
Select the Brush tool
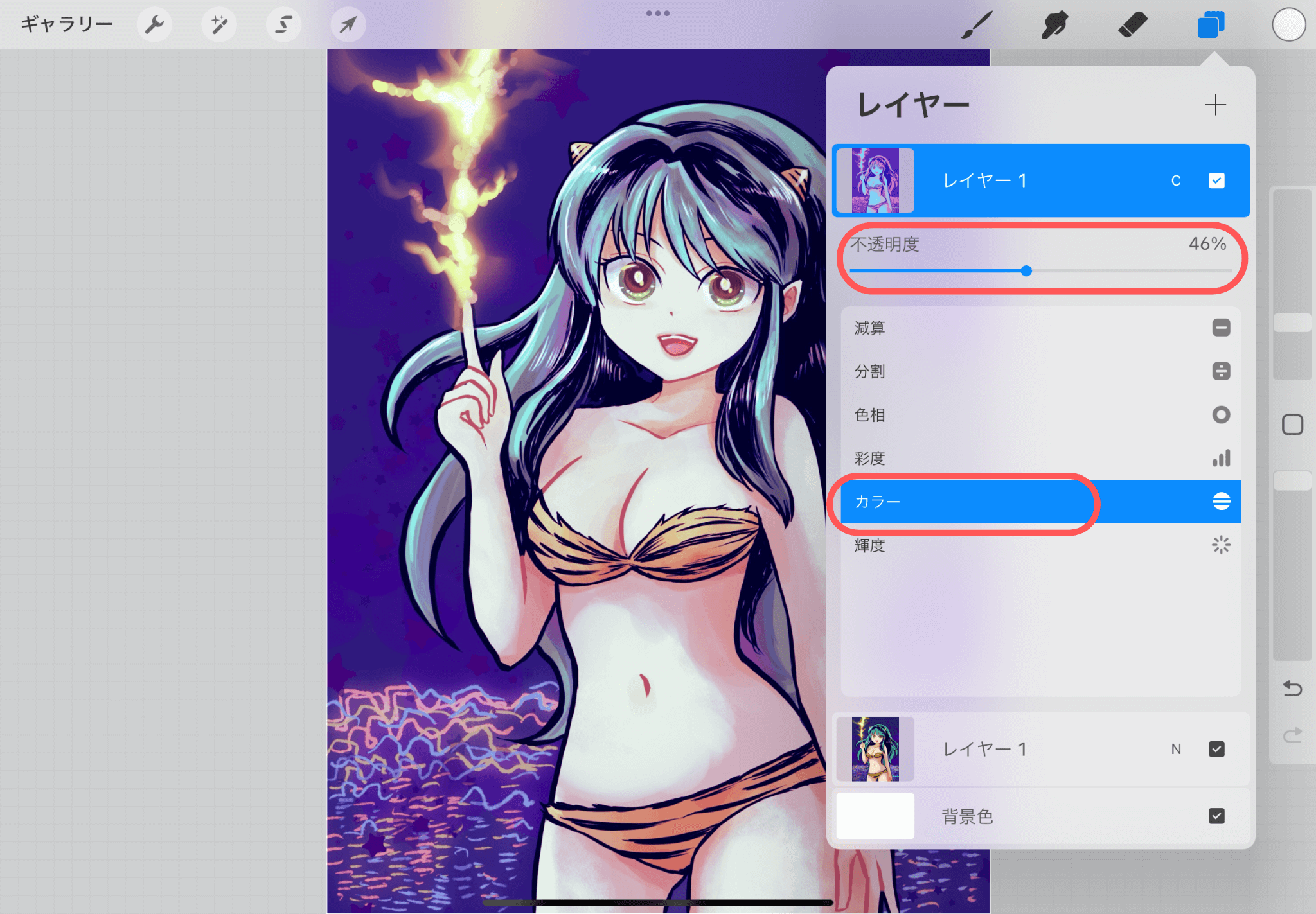coord(977,25)
